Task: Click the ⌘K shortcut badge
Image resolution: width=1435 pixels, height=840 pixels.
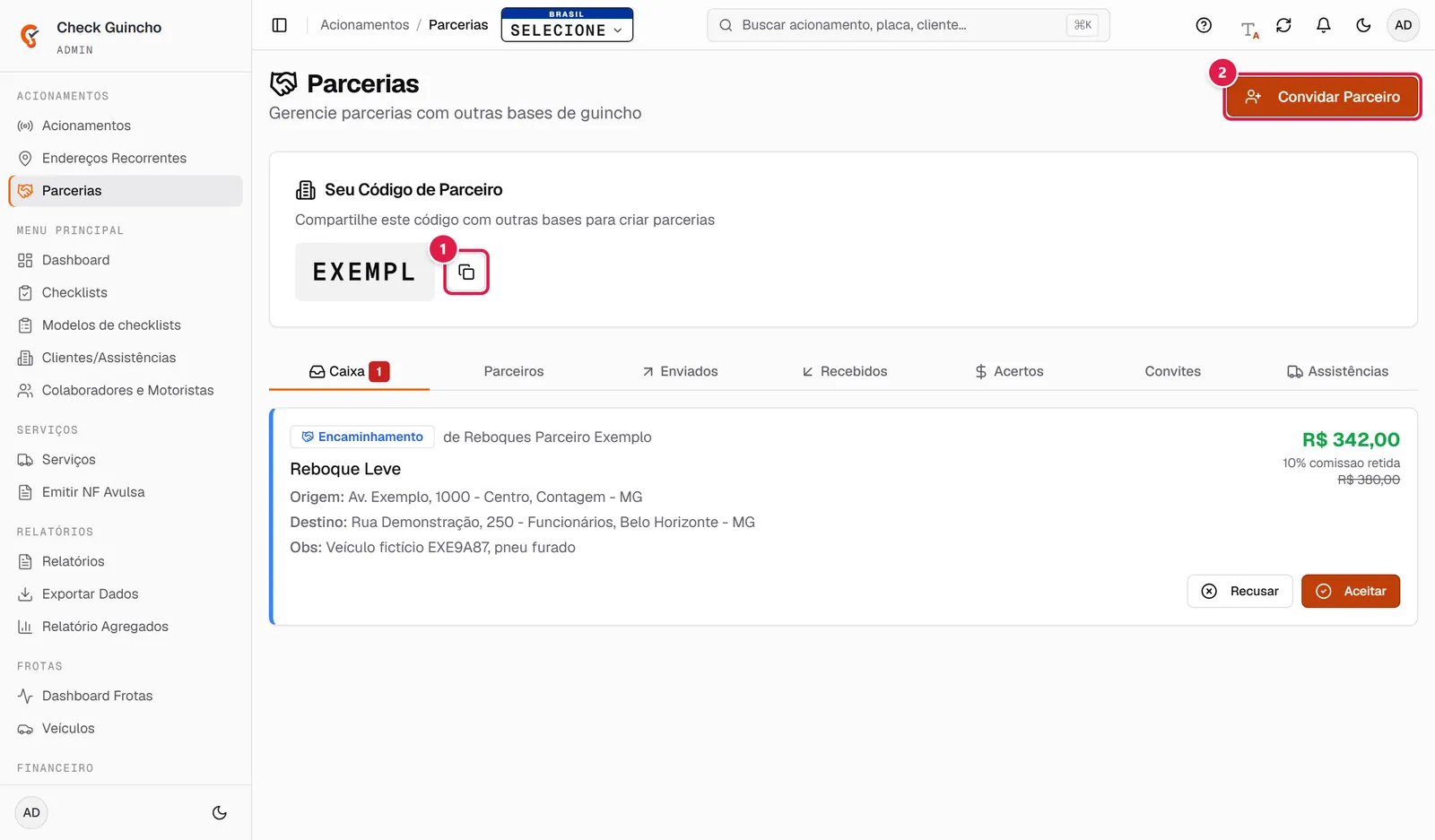Action: 1083,25
